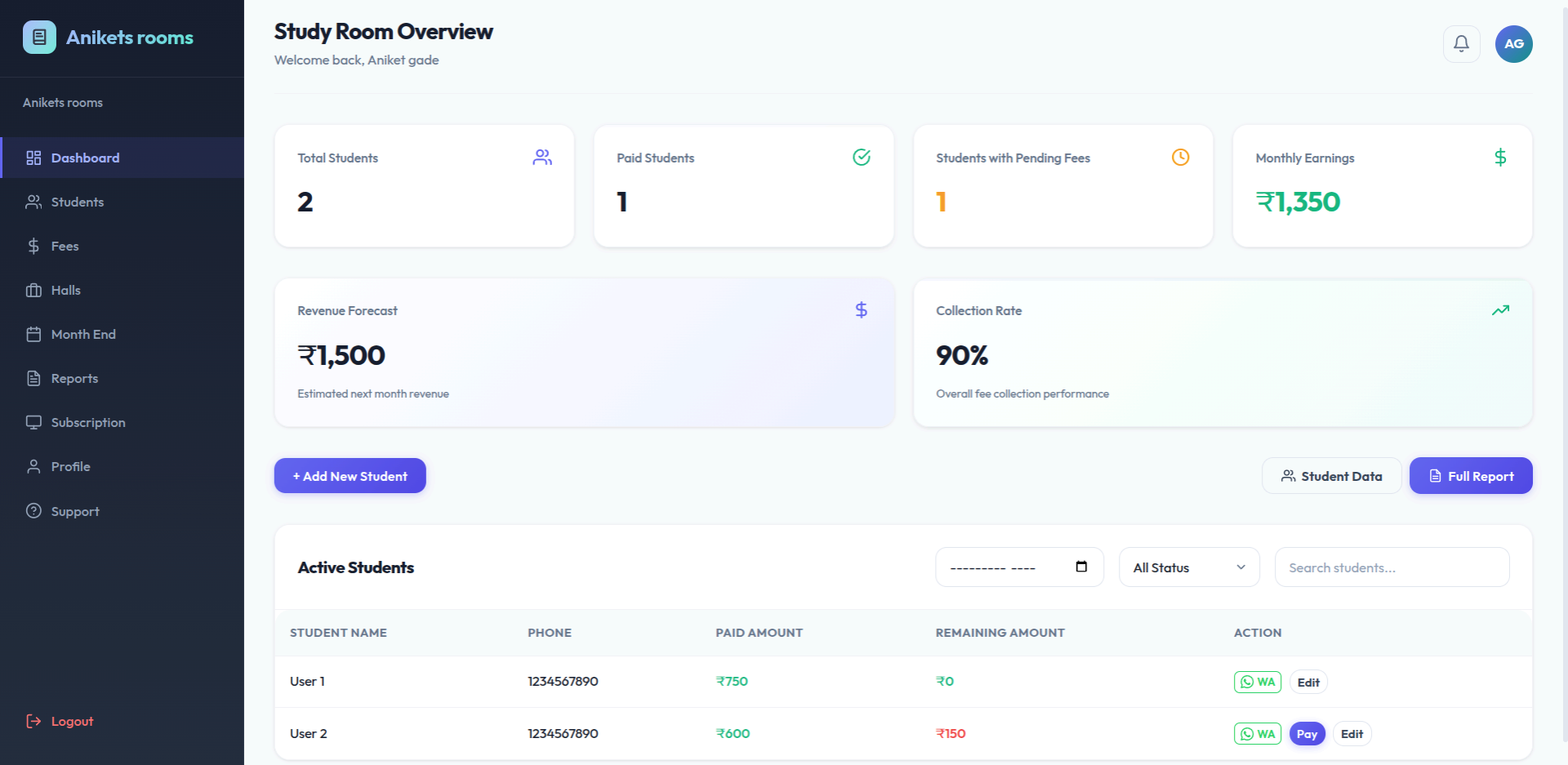Click the ₹600 paid amount
The image size is (1568, 765).
(733, 734)
